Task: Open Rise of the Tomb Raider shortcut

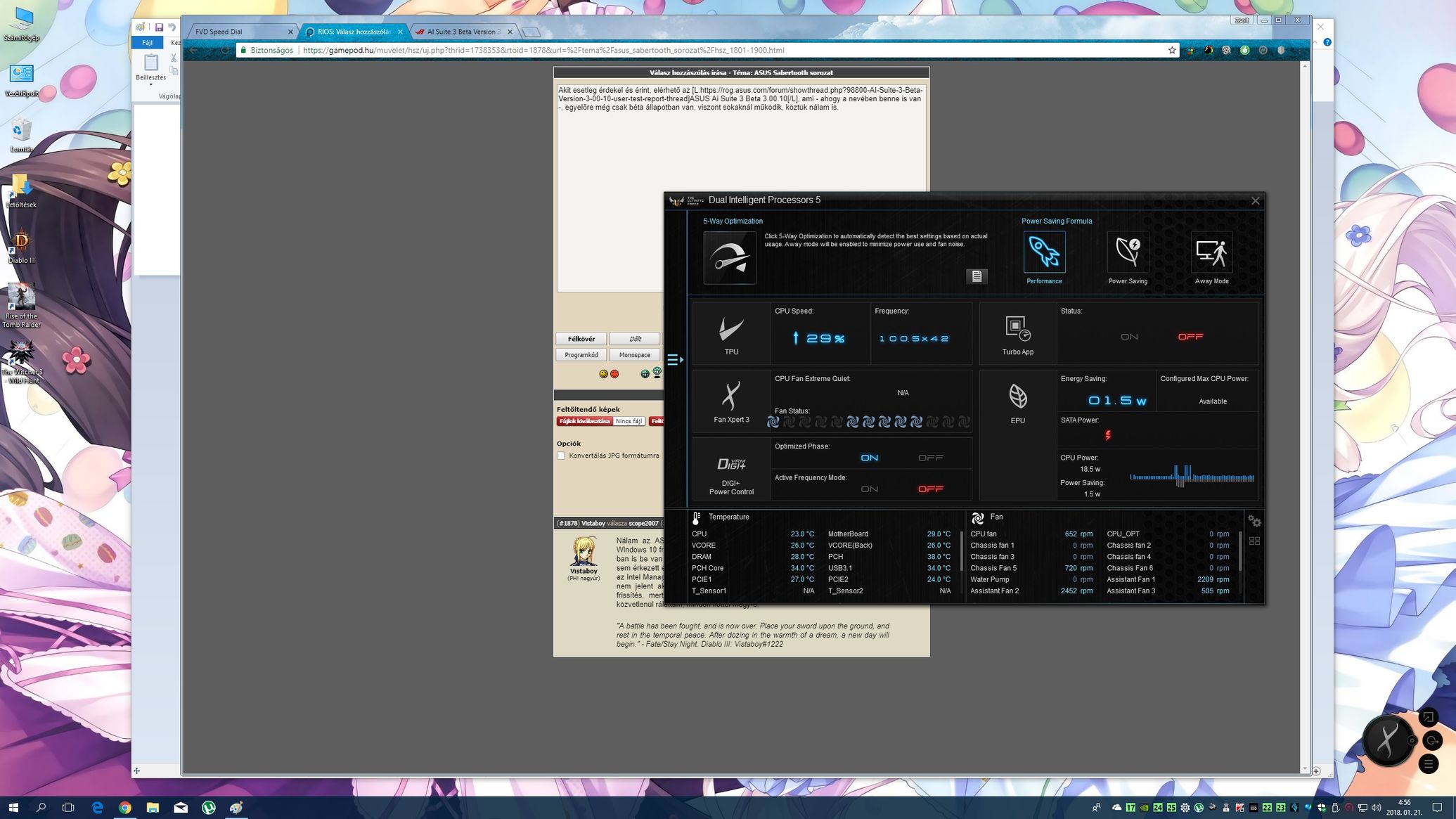Action: coord(21,306)
